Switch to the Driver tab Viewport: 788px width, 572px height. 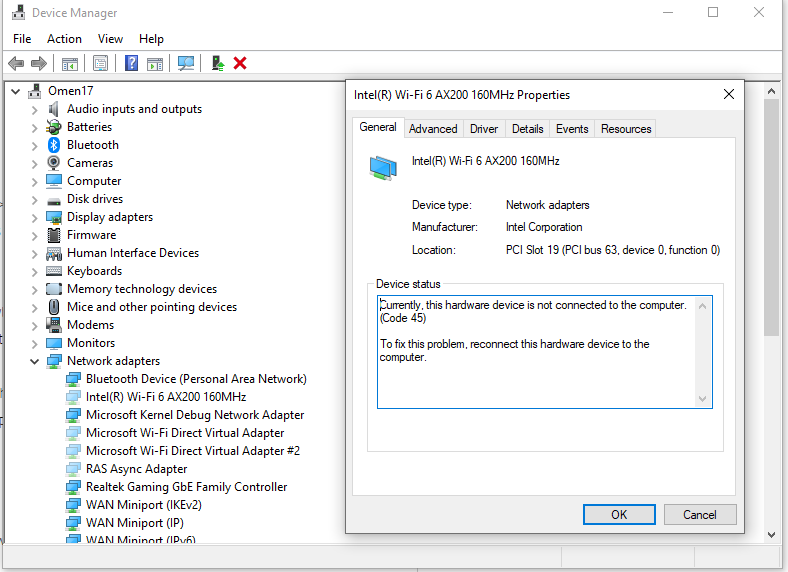pos(483,129)
